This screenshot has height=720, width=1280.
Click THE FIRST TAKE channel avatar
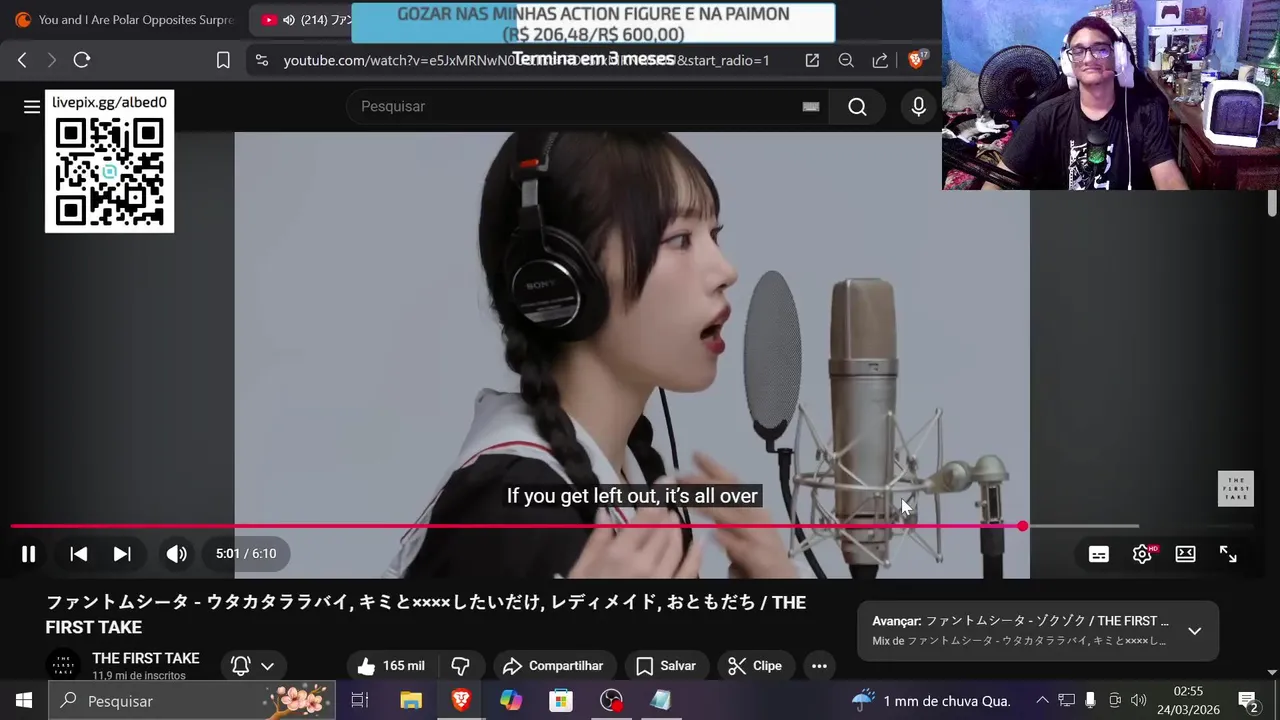pos(63,666)
